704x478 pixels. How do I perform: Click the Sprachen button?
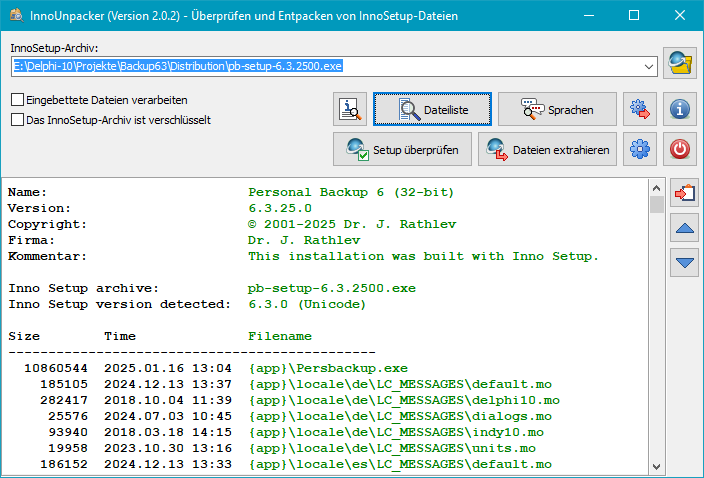[x=557, y=109]
